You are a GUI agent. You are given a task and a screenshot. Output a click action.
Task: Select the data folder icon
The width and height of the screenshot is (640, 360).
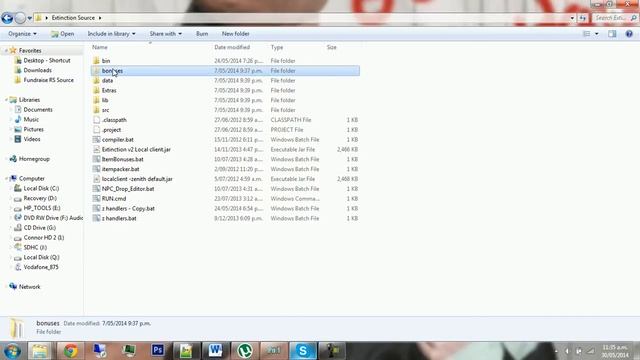click(96, 80)
